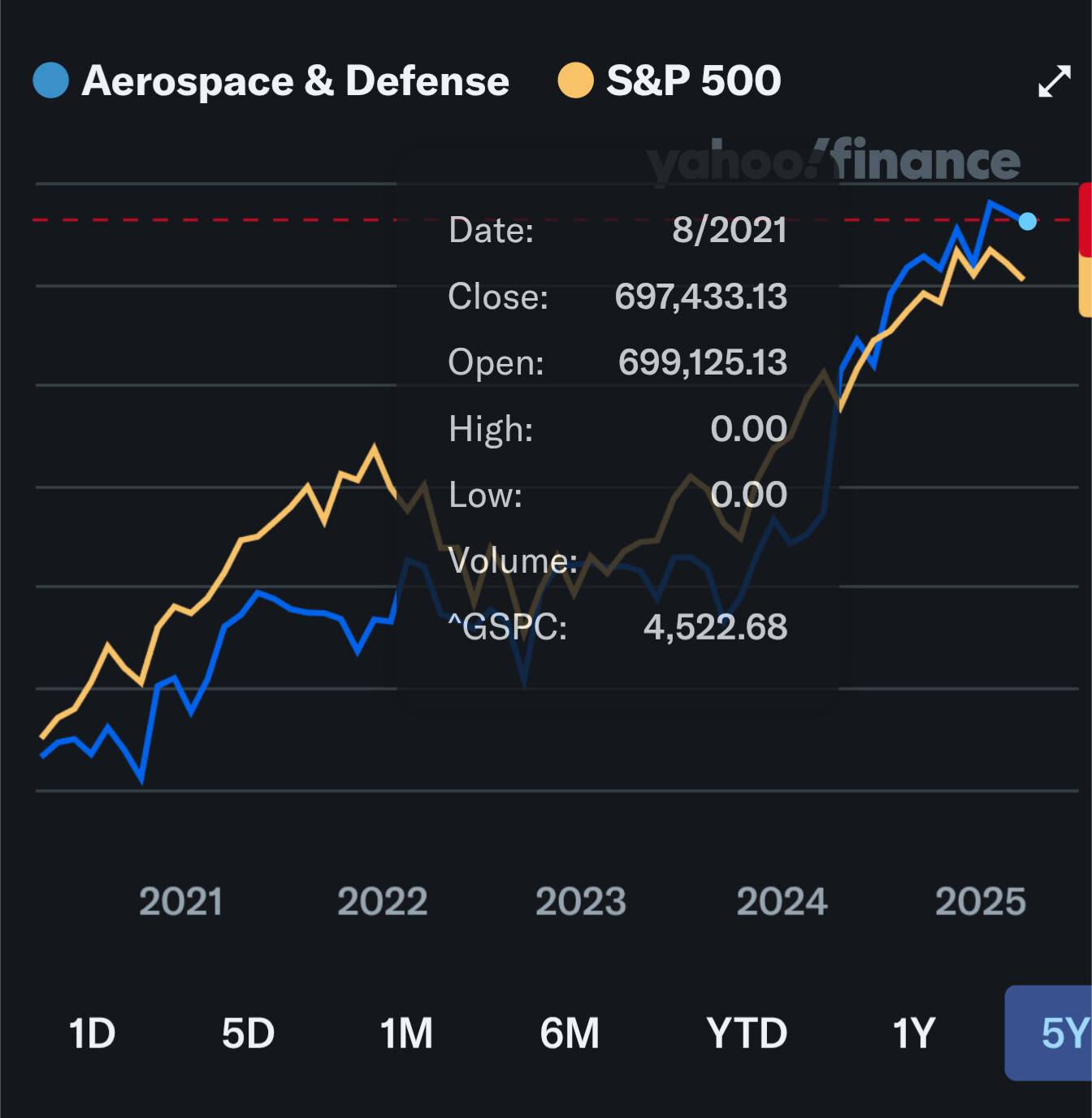Switch to the 1M time range
The image size is (1092, 1118).
coord(406,1033)
